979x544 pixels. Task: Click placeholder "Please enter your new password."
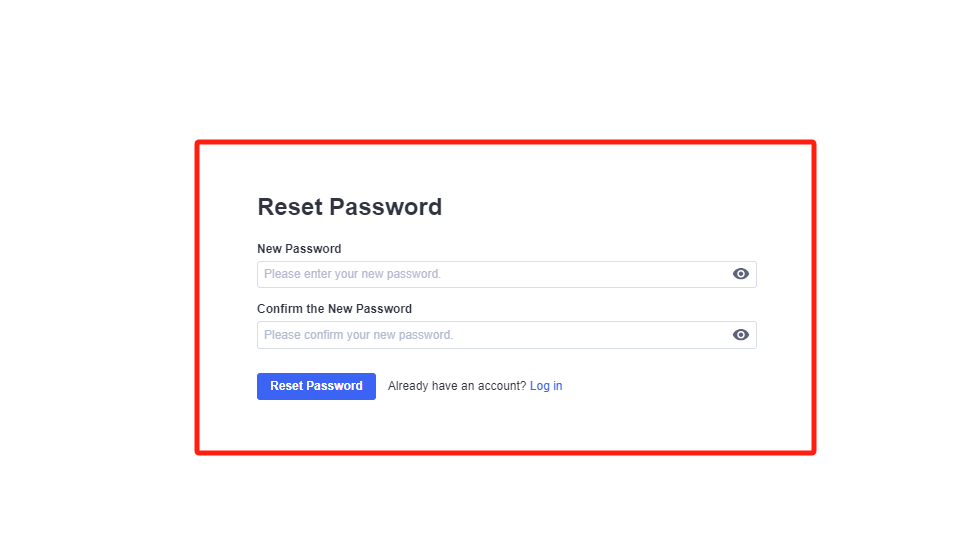tap(352, 274)
